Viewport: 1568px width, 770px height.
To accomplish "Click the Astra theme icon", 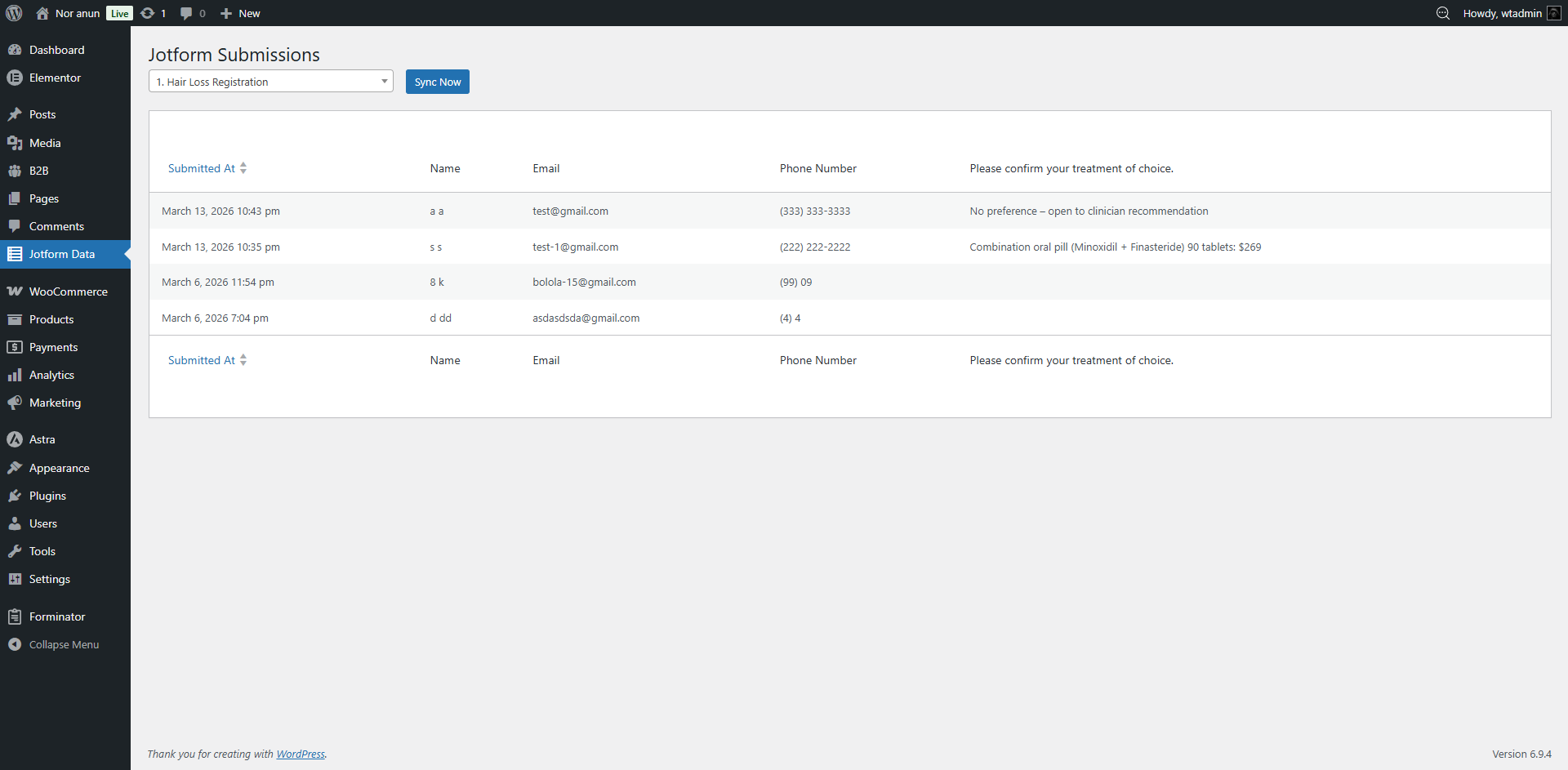I will coord(15,438).
